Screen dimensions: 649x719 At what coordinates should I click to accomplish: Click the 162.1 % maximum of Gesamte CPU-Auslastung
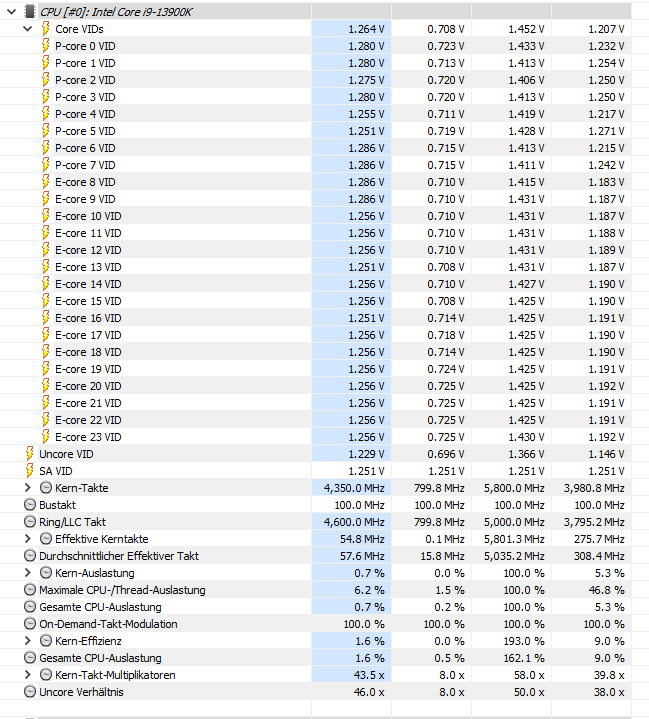pyautogui.click(x=524, y=658)
